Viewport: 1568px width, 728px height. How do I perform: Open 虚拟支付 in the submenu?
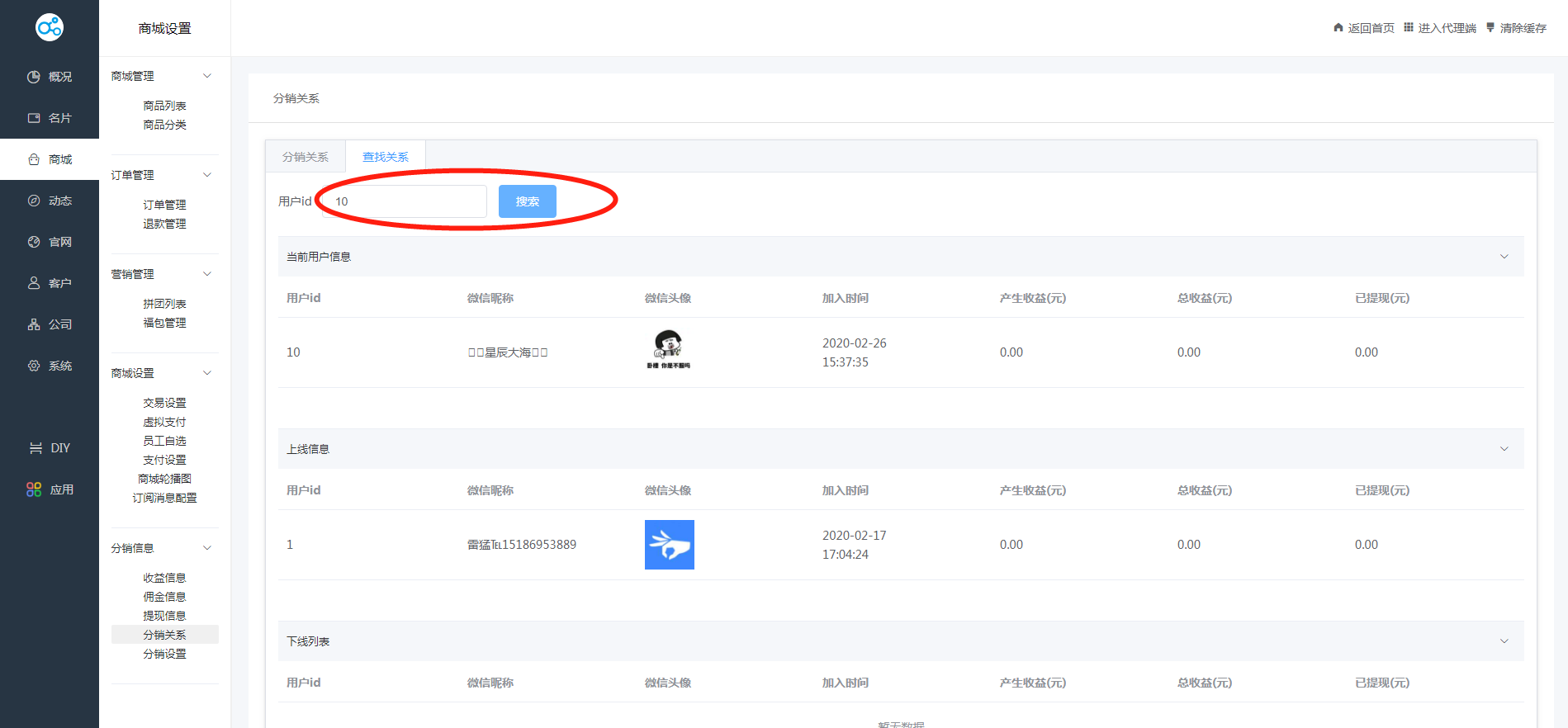point(164,422)
